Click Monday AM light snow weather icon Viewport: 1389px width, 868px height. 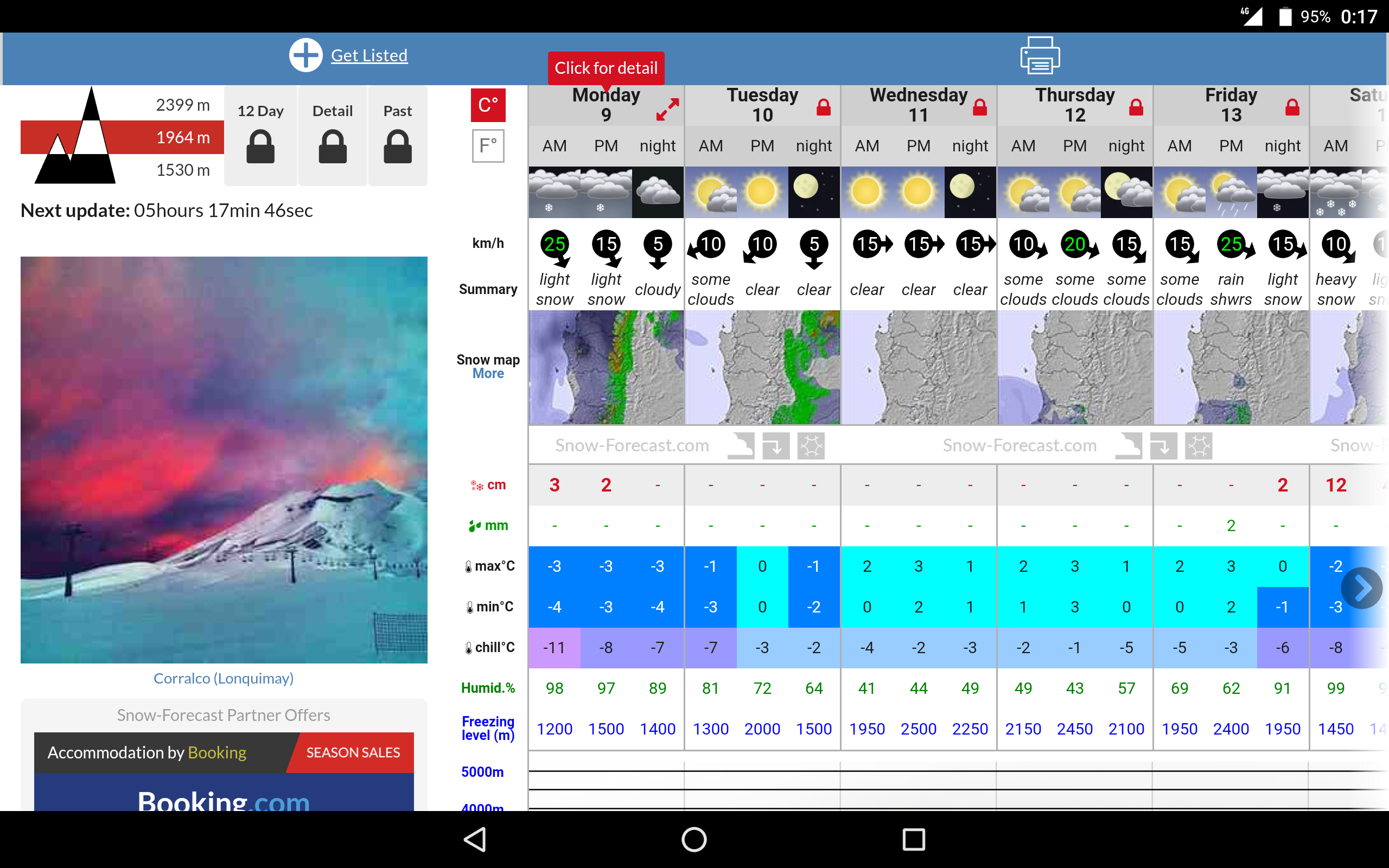[554, 192]
